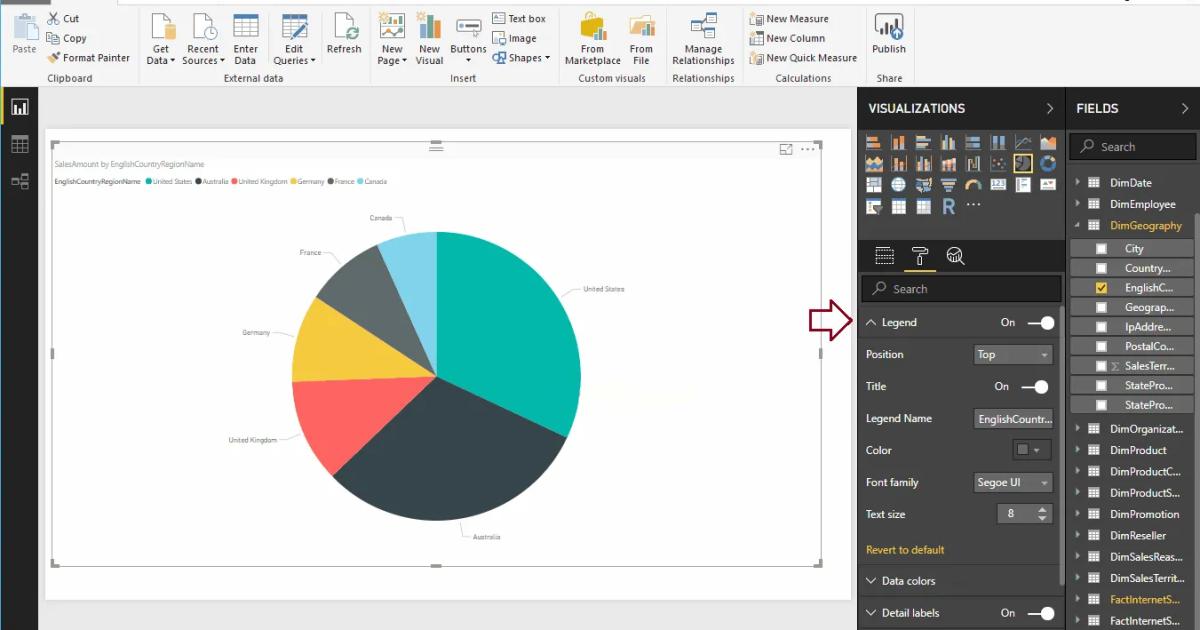Switch to Data view in left sidebar
This screenshot has height=630, width=1200.
tap(20, 143)
